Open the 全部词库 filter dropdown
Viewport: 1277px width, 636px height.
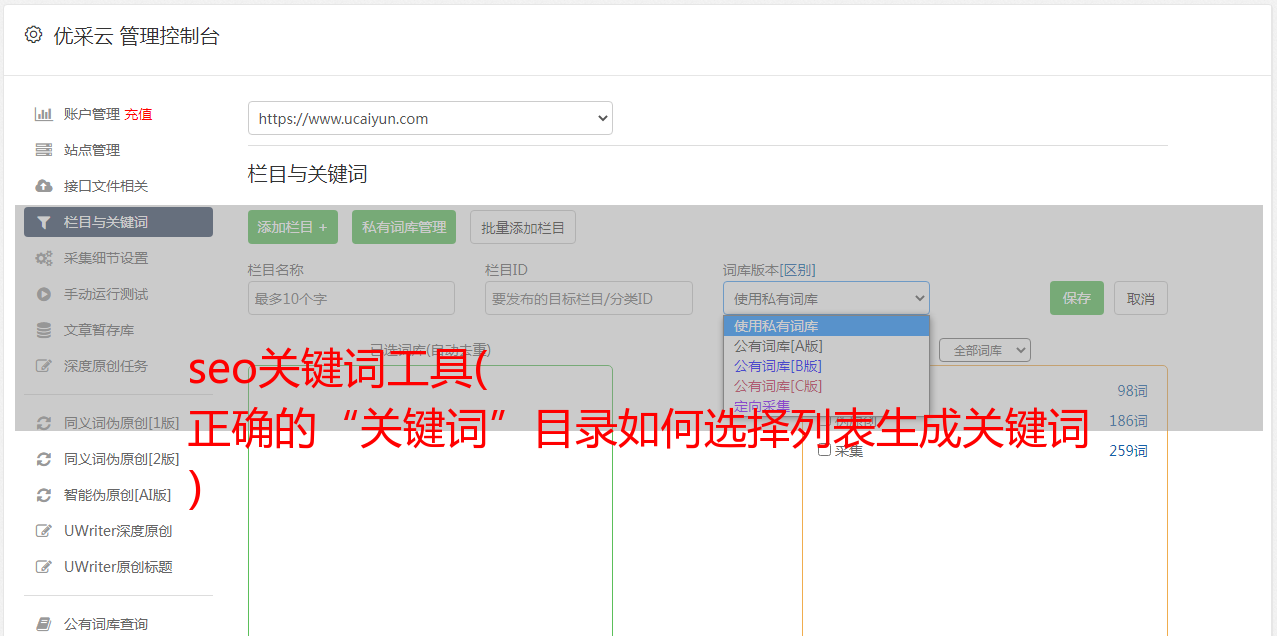click(x=985, y=350)
